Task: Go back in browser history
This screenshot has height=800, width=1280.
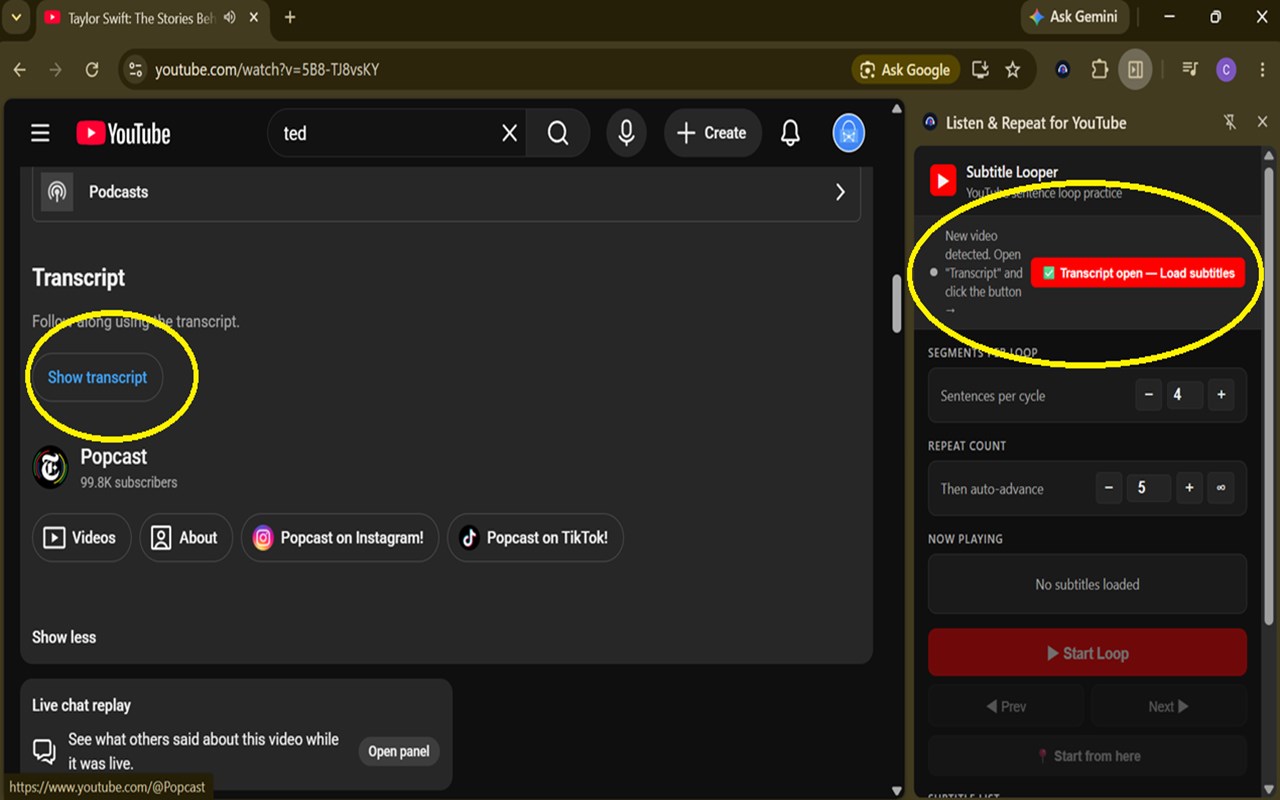Action: coord(20,70)
